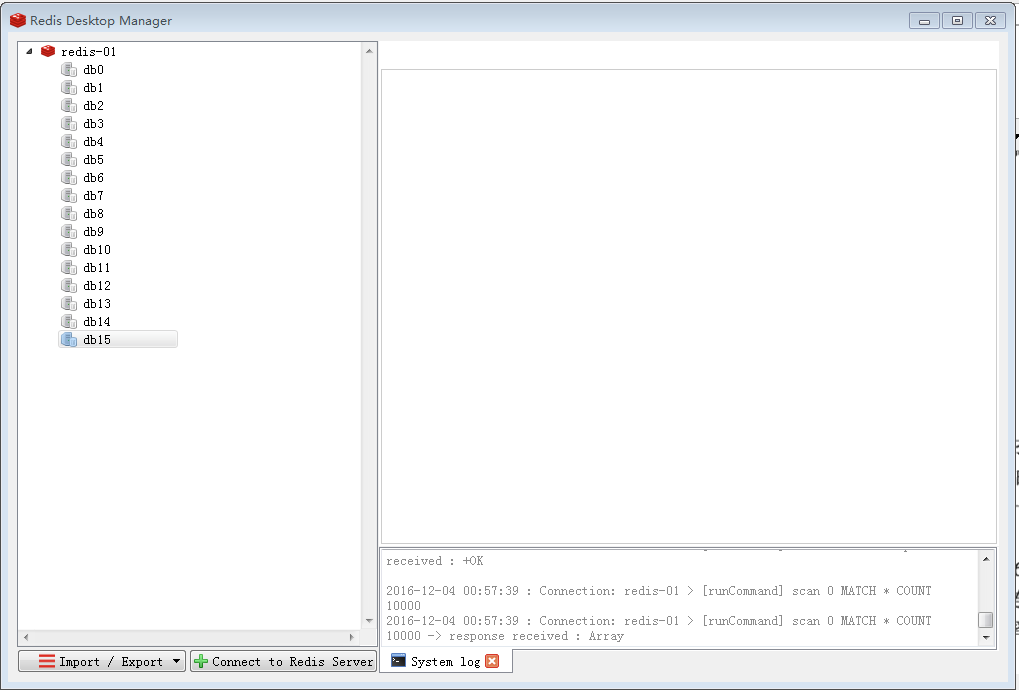Image resolution: width=1019 pixels, height=690 pixels.
Task: Minimize the Redis Desktop Manager window
Action: [x=924, y=21]
